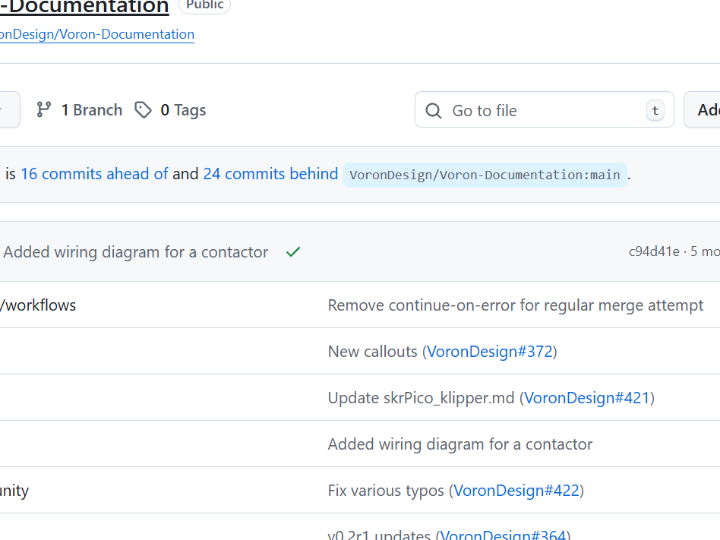Open pull request VoronDesign#364
The height and width of the screenshot is (540, 720).
coord(504,535)
